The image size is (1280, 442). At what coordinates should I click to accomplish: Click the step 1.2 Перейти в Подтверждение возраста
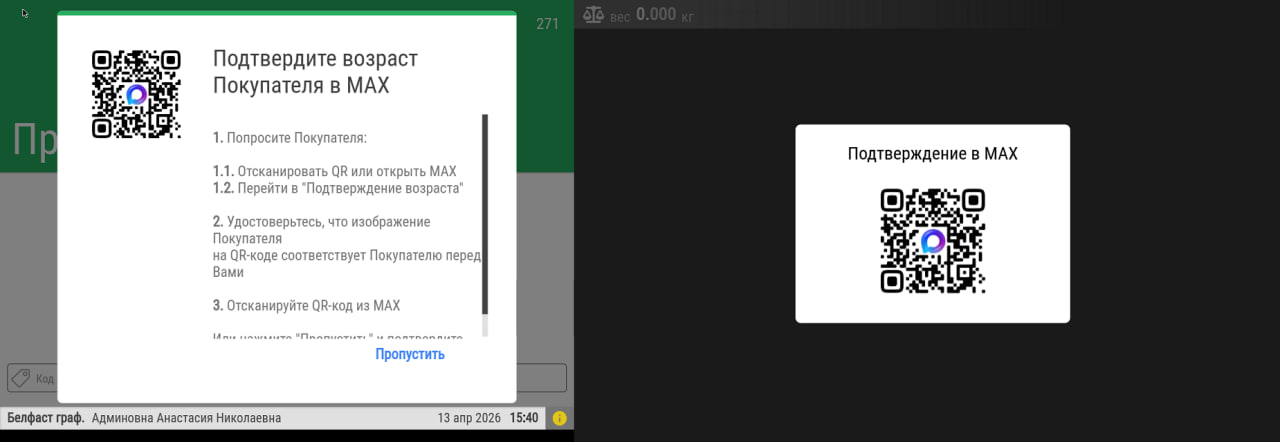[338, 188]
